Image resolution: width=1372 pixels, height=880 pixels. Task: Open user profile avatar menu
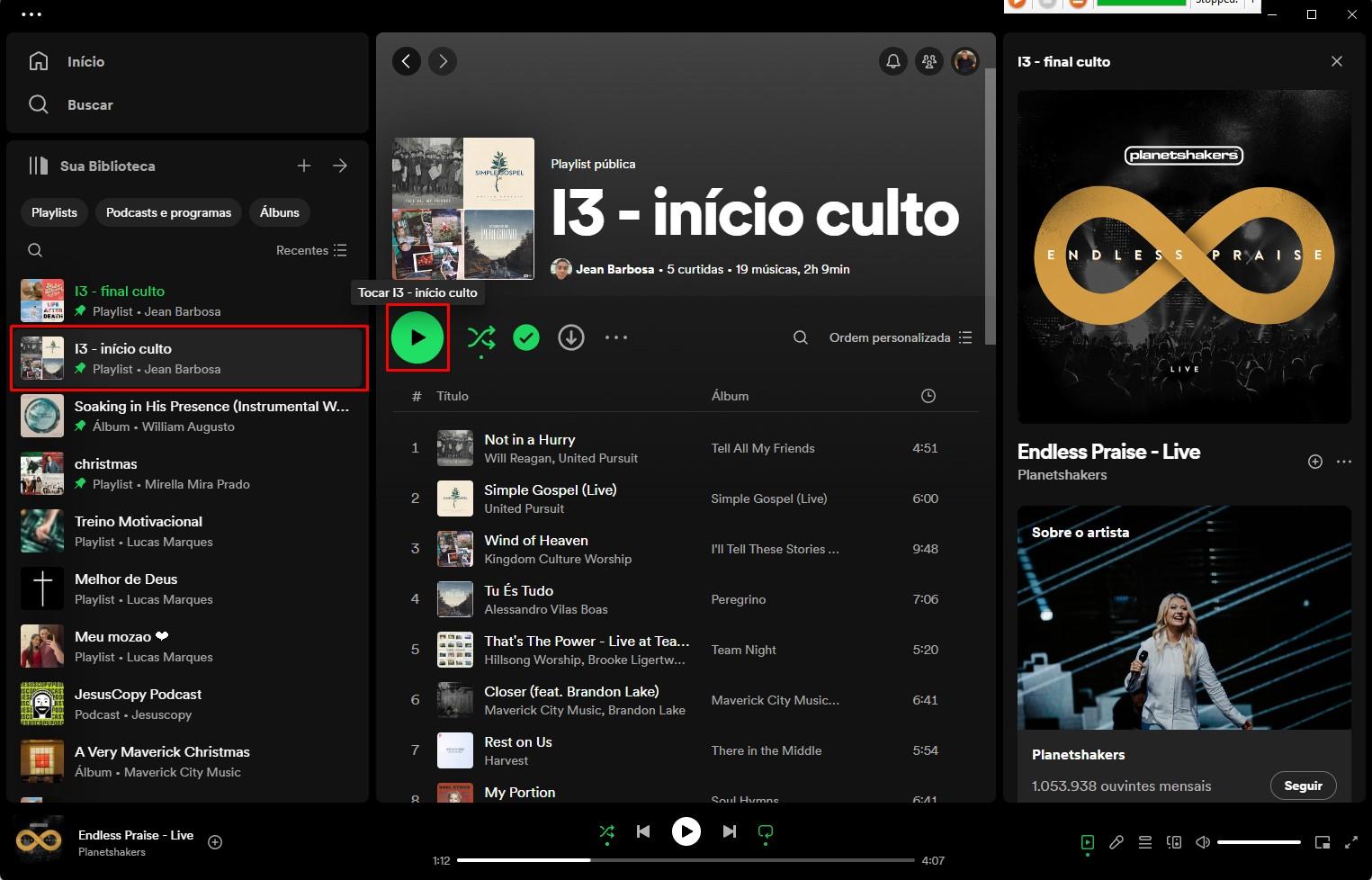tap(965, 61)
